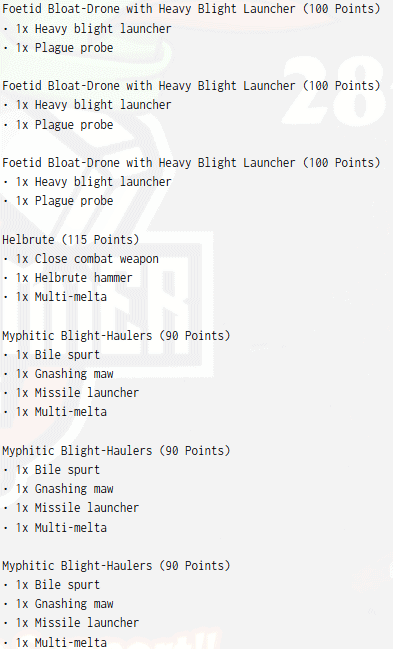Click the second Foetid Bloat-Drone heading
The width and height of the screenshot is (393, 649).
pyautogui.click(x=191, y=86)
